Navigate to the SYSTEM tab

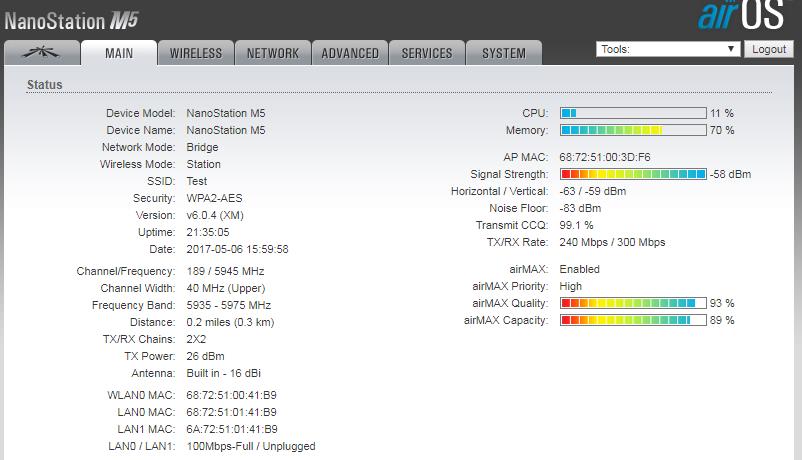point(503,53)
